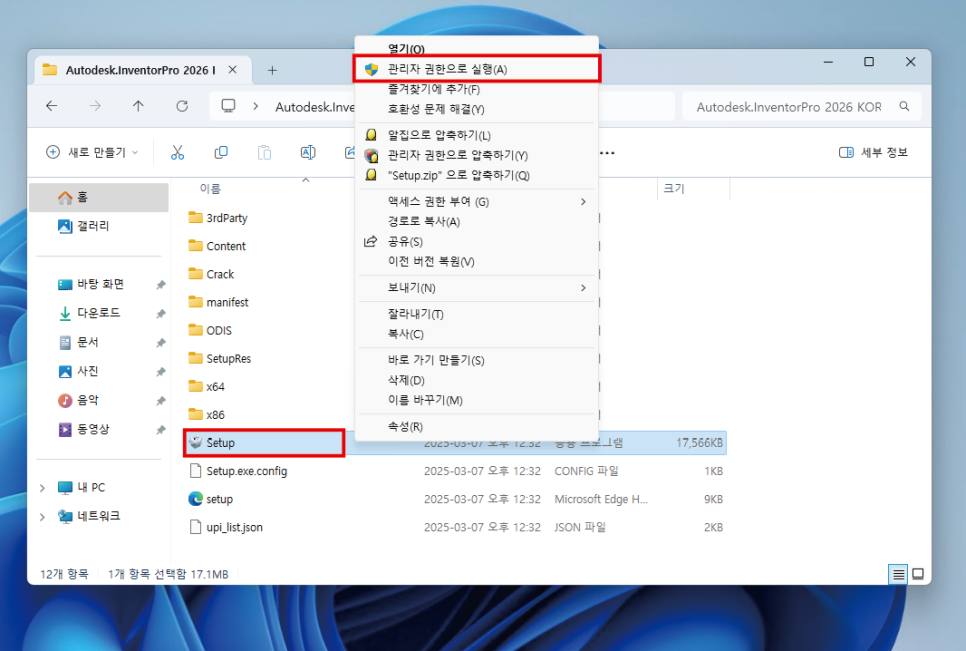Close the Autodesk.InventorPro 2026 tab
The height and width of the screenshot is (651, 966).
coord(232,70)
